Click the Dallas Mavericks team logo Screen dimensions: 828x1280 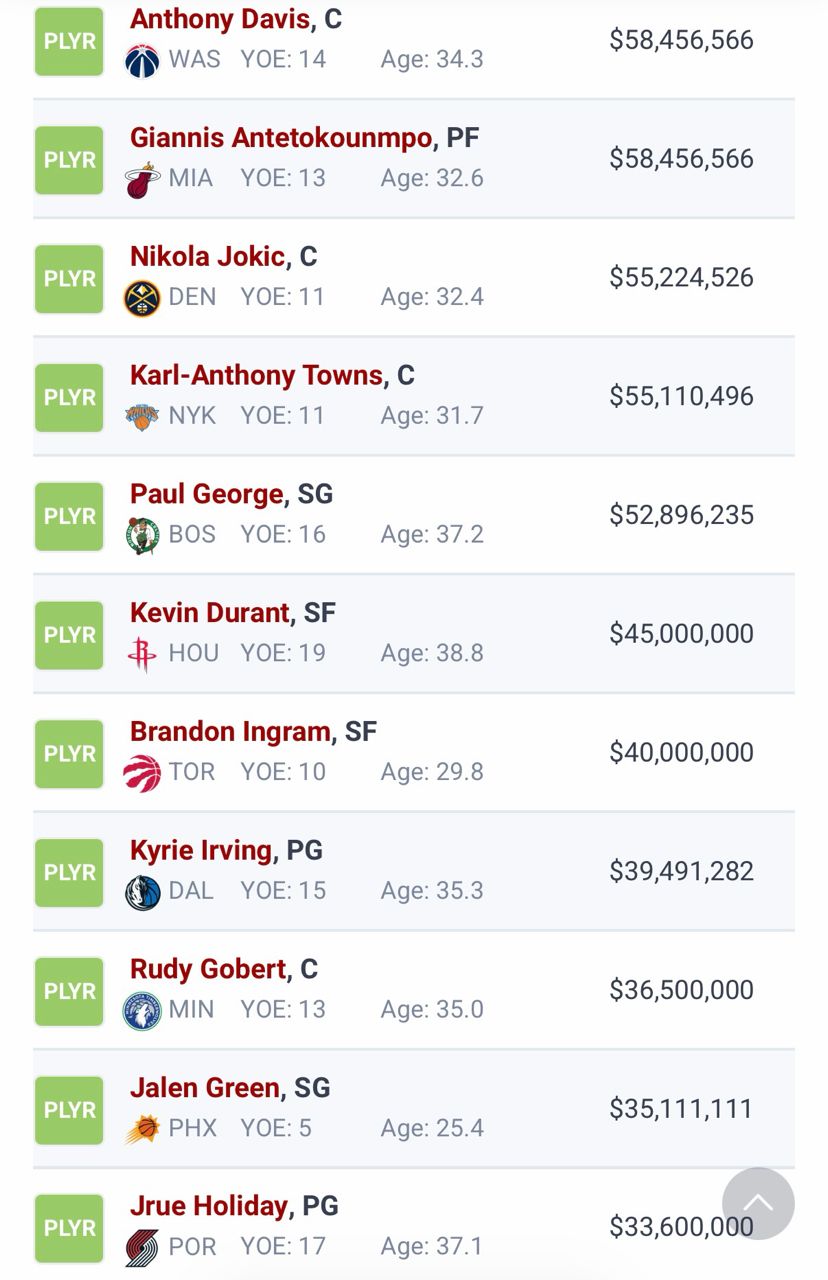click(142, 892)
